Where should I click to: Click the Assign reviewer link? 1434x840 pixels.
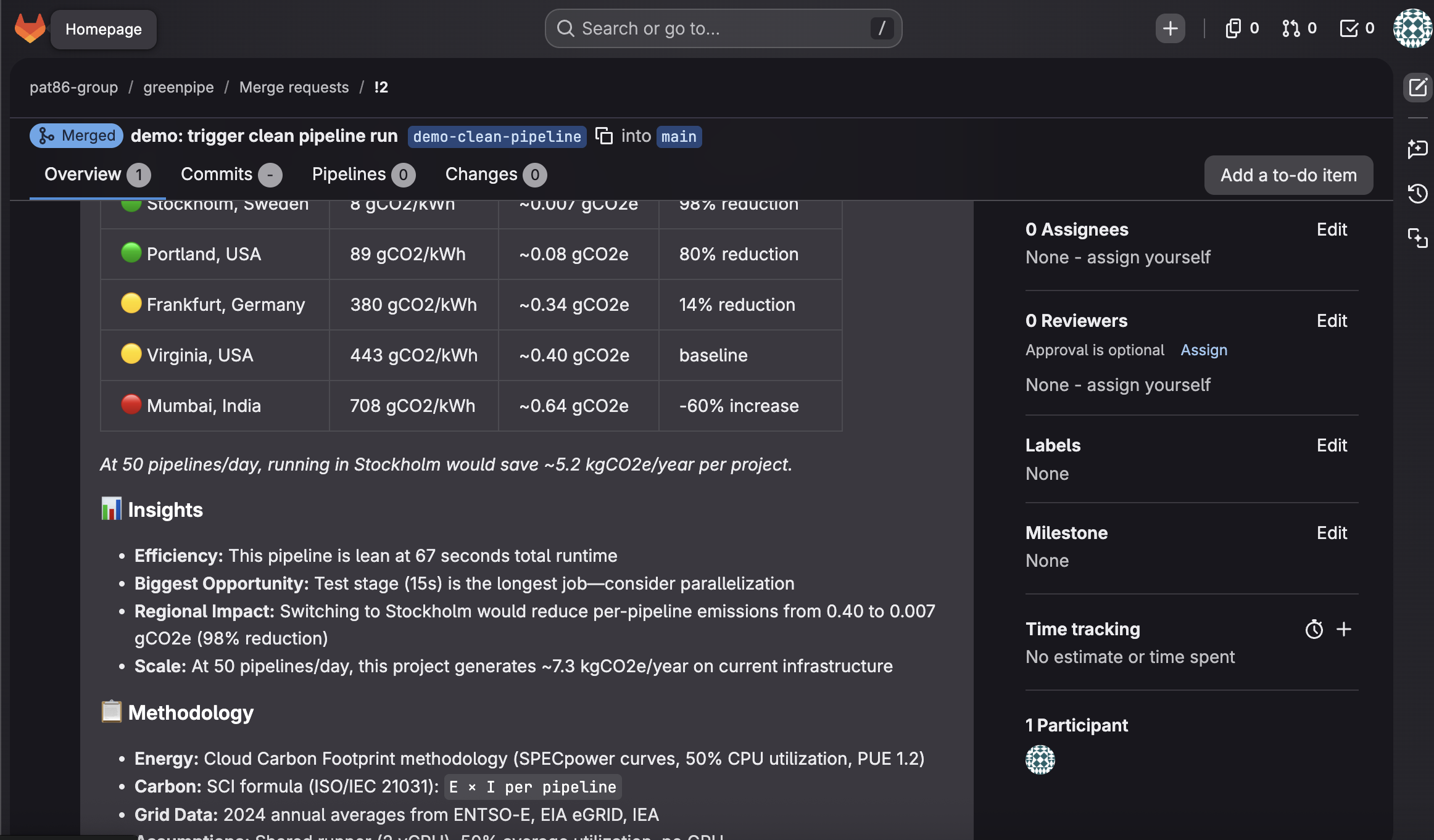pyautogui.click(x=1203, y=350)
